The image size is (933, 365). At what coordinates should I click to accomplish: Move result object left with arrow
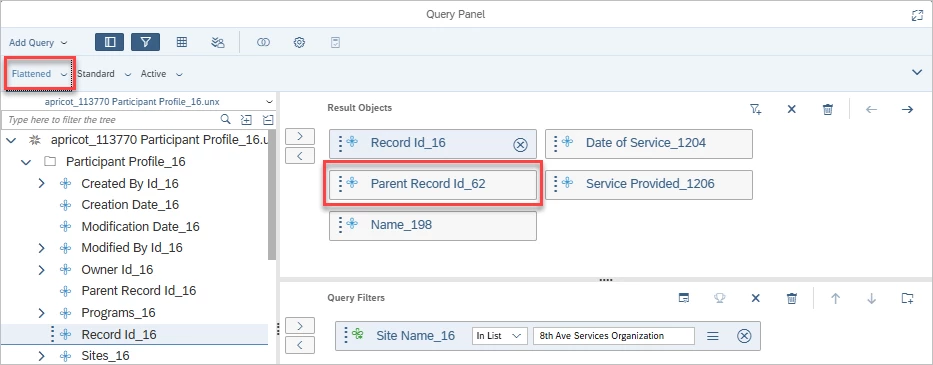click(x=872, y=110)
